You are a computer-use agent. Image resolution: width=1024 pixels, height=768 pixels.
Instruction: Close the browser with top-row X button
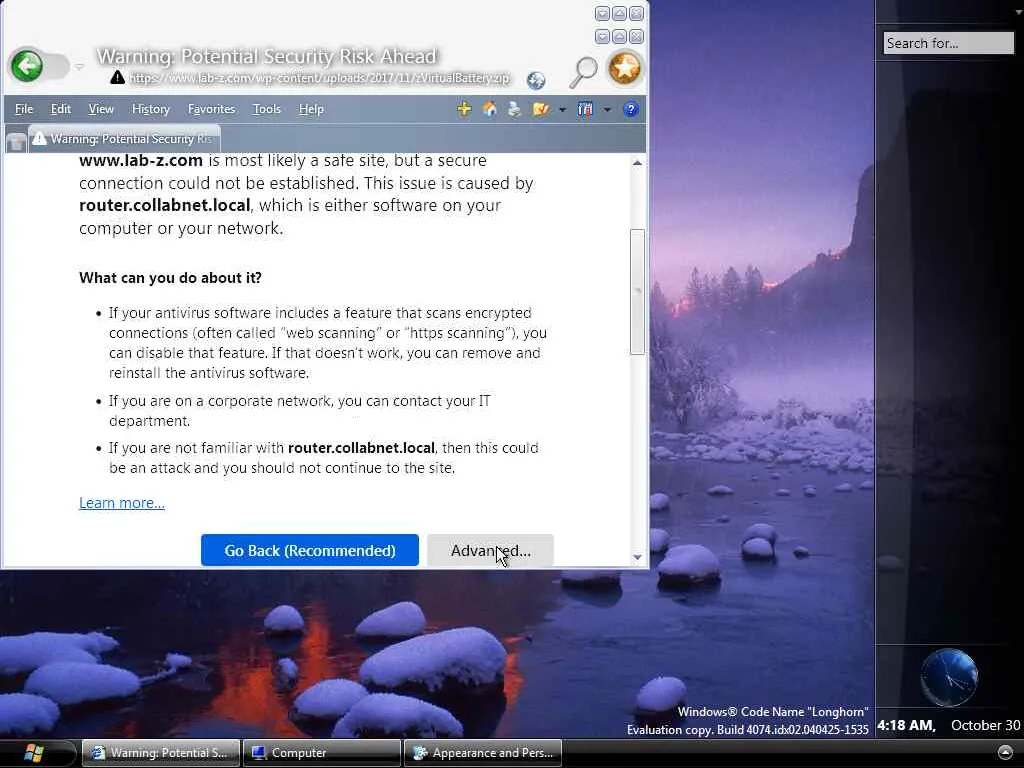tap(636, 13)
